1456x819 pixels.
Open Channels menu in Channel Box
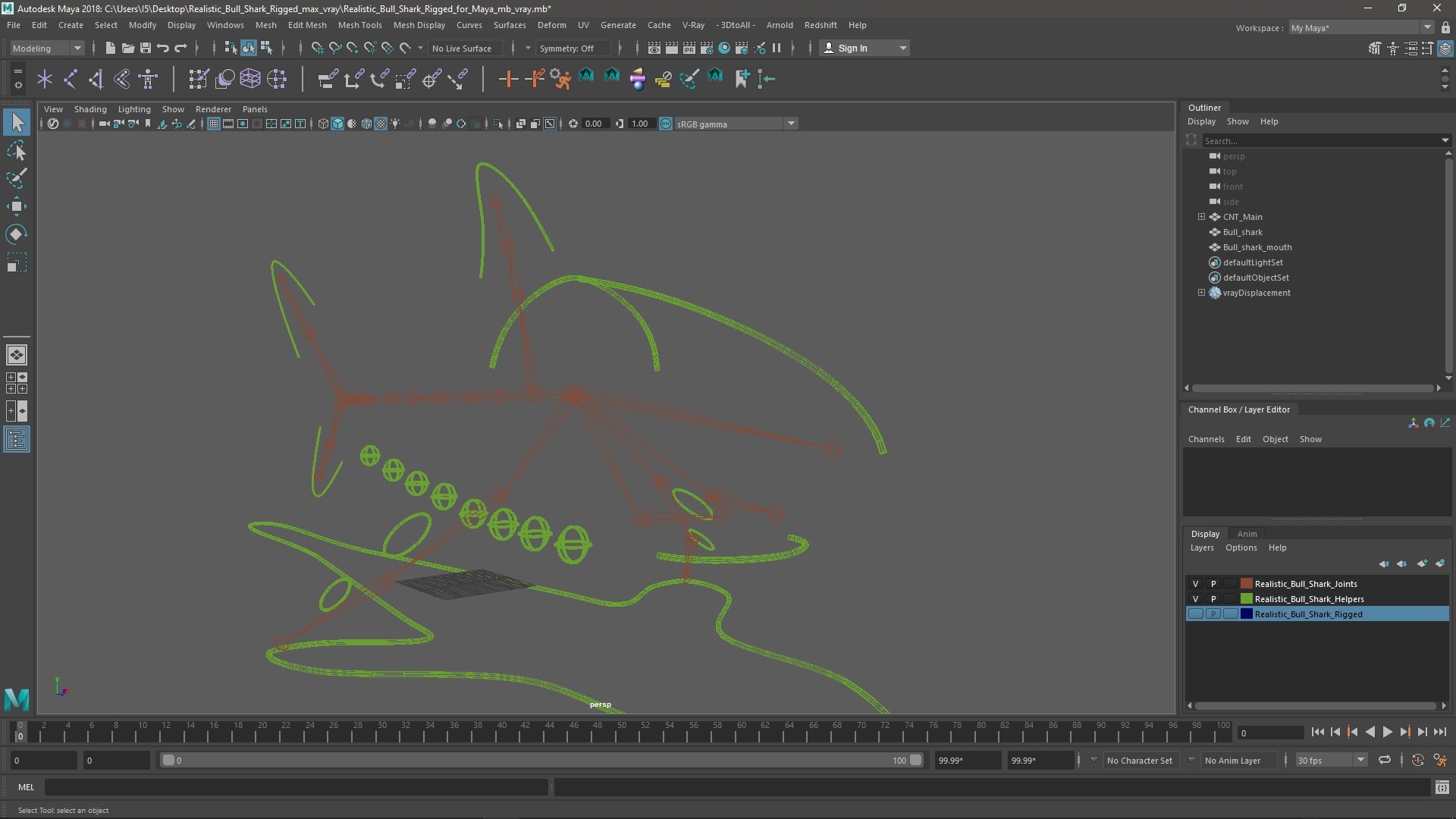point(1206,439)
